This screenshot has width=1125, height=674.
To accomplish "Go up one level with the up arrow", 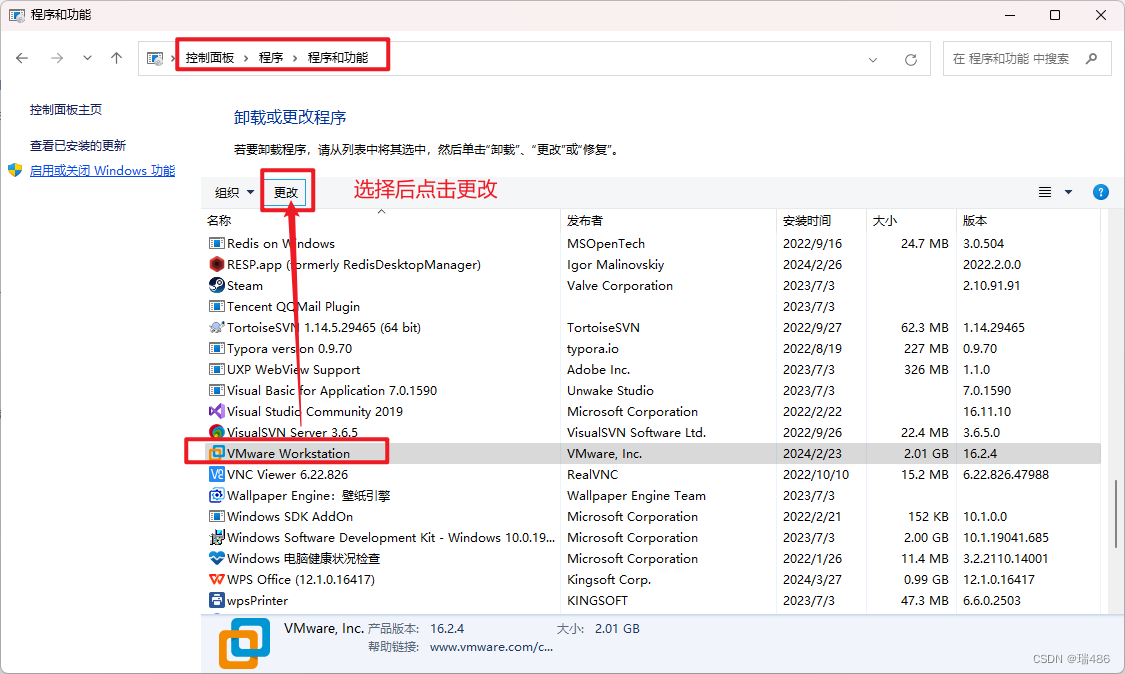I will [x=116, y=58].
